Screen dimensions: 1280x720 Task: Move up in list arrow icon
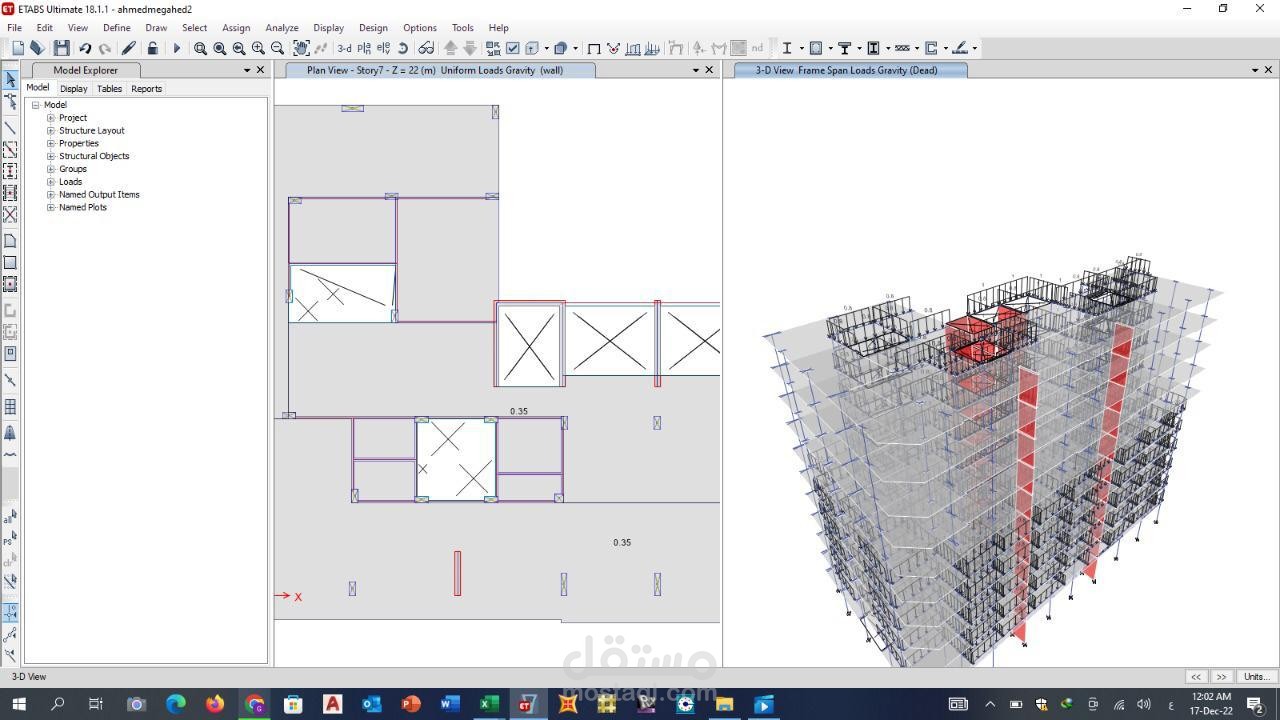pos(451,48)
